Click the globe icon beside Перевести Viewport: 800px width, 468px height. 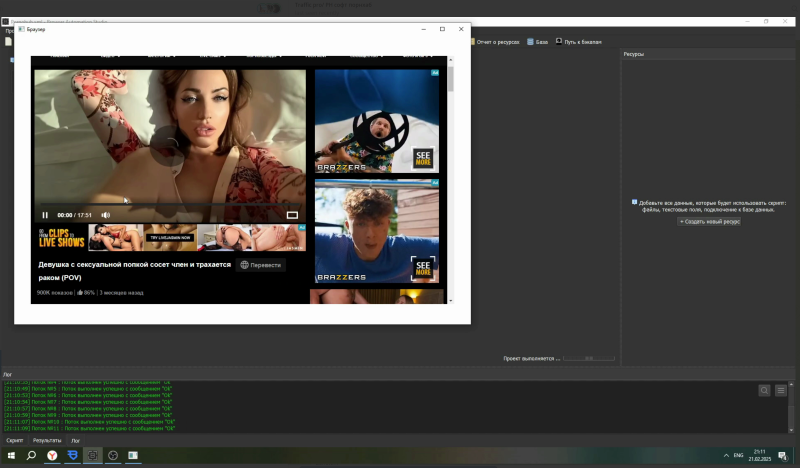(243, 265)
